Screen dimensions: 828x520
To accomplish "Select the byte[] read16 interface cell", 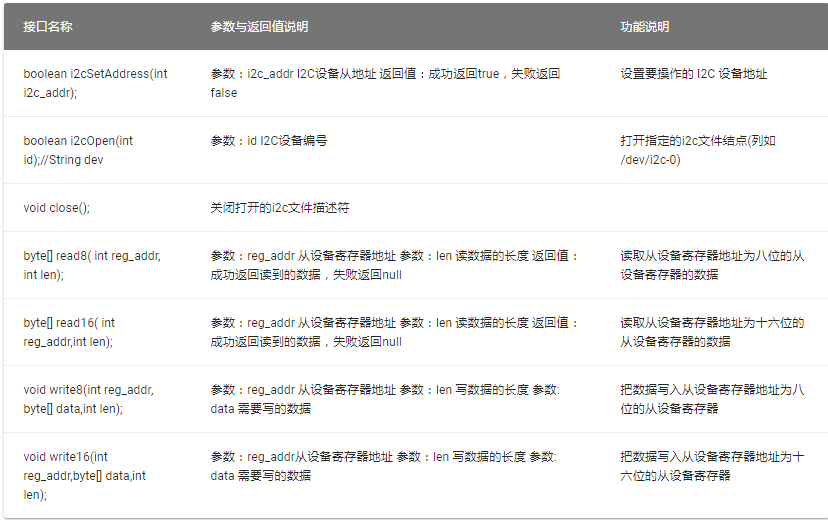I will coord(69,332).
